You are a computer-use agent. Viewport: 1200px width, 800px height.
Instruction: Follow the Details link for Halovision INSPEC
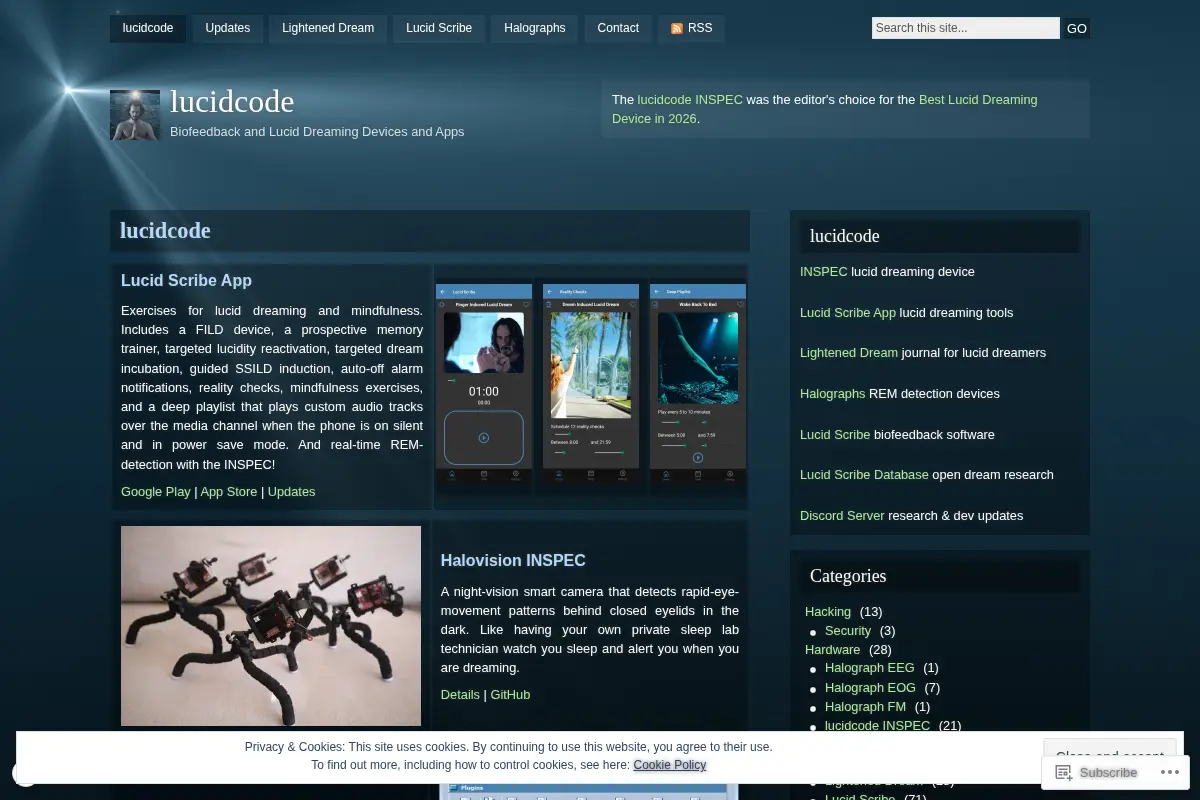pos(460,695)
